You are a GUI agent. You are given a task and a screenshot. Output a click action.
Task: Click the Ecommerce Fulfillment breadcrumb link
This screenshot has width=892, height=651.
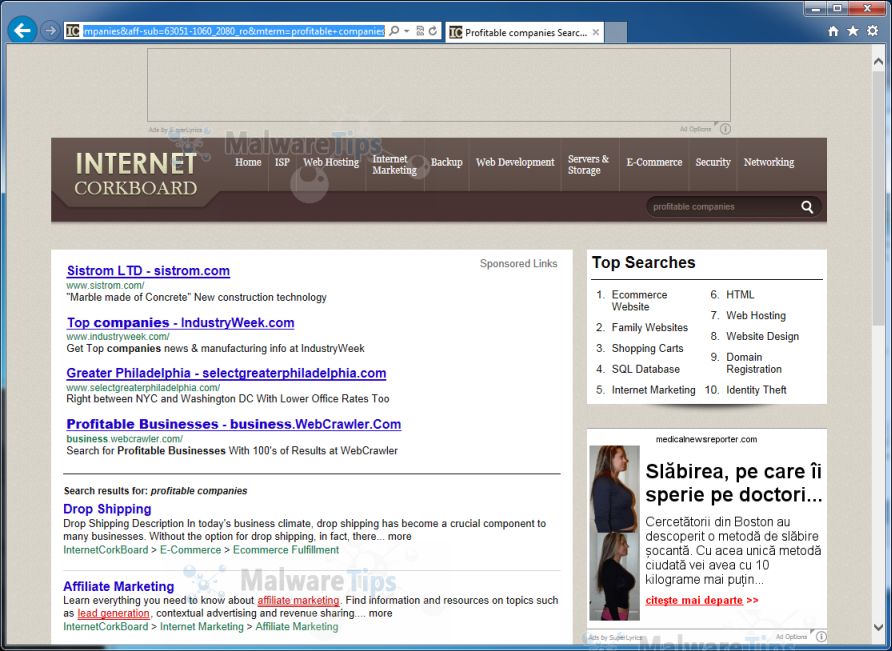pos(286,550)
